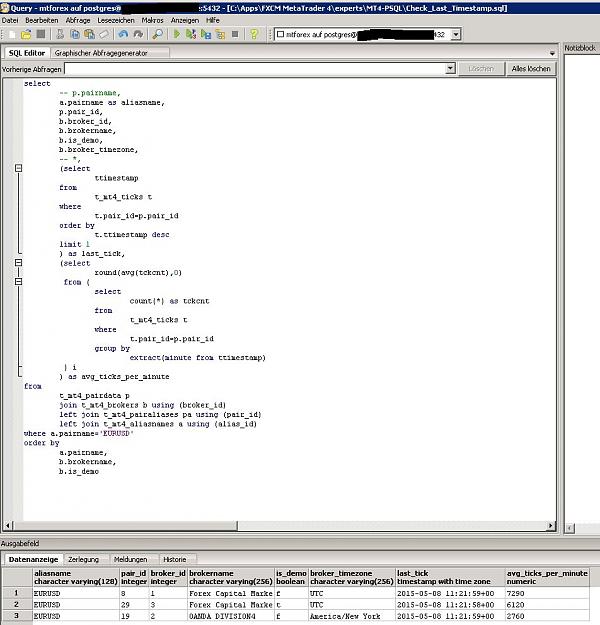Open the editor tab list arrow

pos(552,53)
